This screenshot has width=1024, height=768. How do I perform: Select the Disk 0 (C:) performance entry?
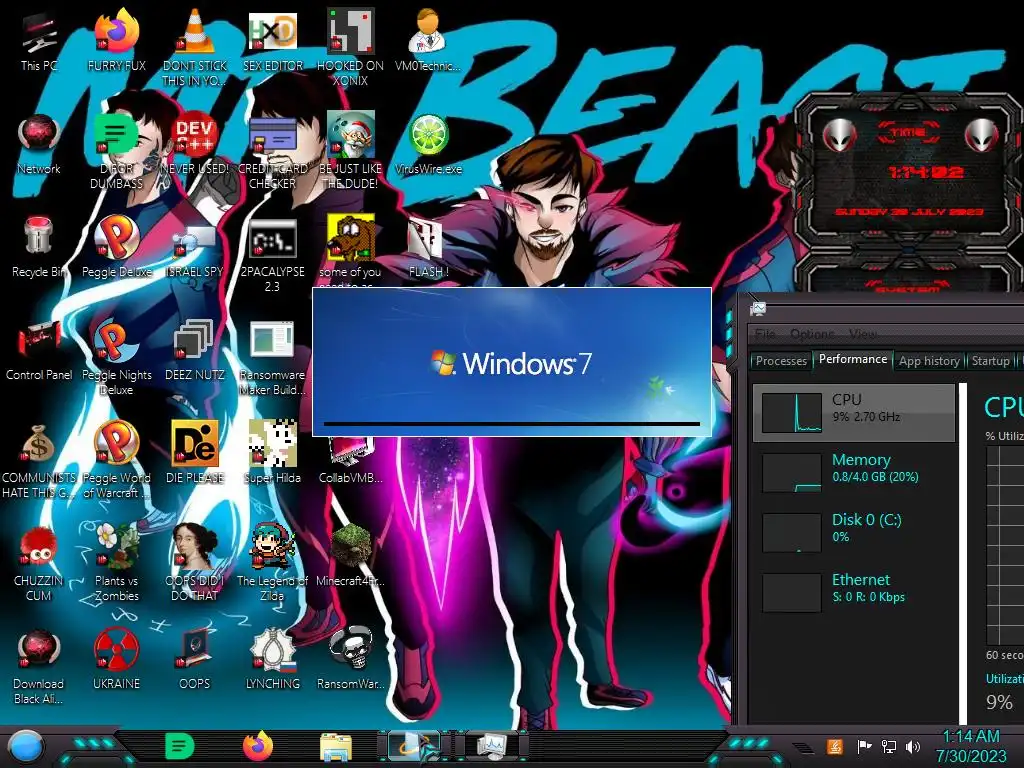854,532
